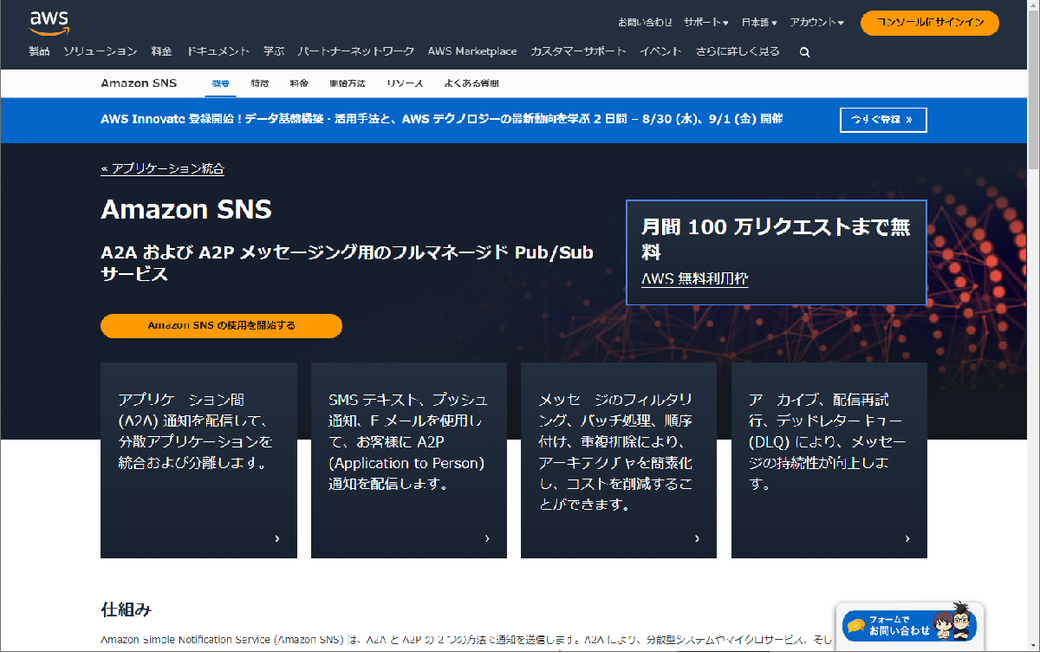Viewport: 1040px width, 653px height.
Task: Click arrow on アプリケーション間 (A2A) card
Action: click(277, 538)
